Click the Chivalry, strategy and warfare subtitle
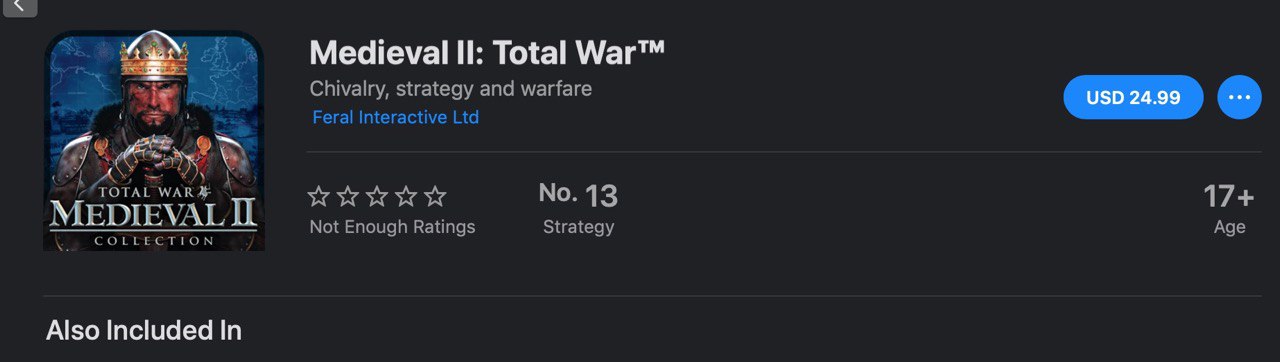The image size is (1280, 362). click(x=451, y=89)
